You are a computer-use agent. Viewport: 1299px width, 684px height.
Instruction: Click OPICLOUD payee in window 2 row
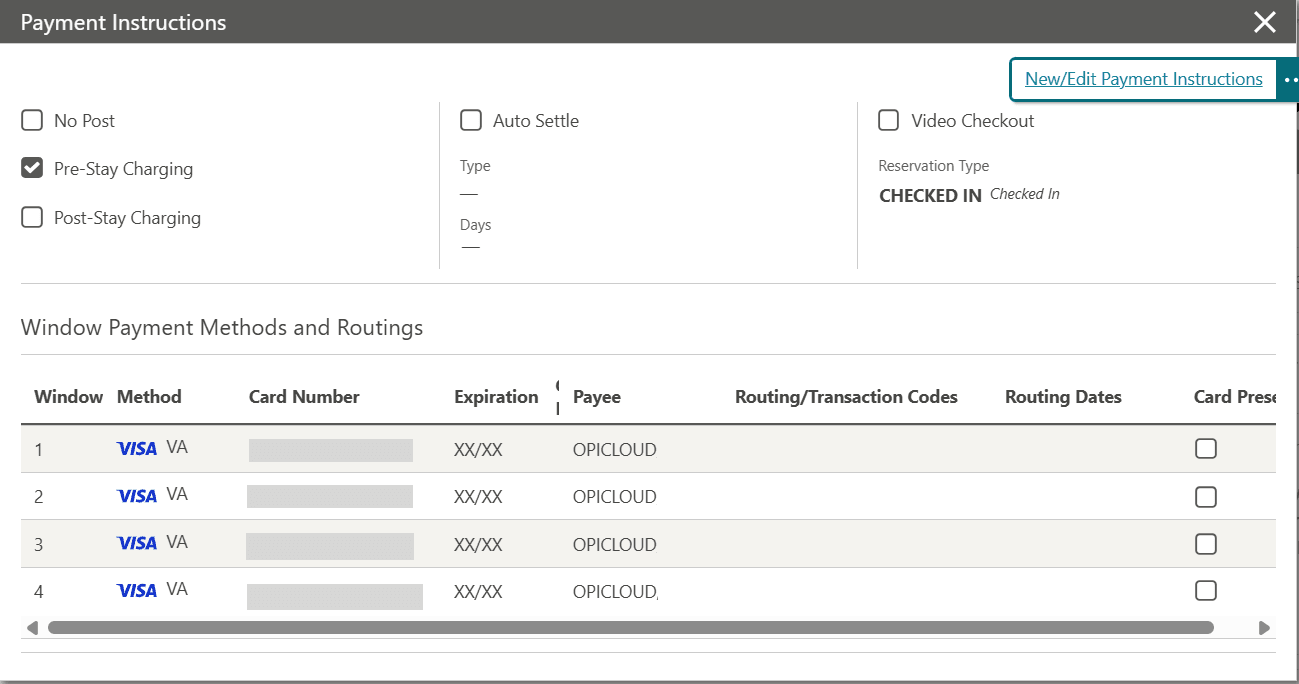[x=615, y=497]
